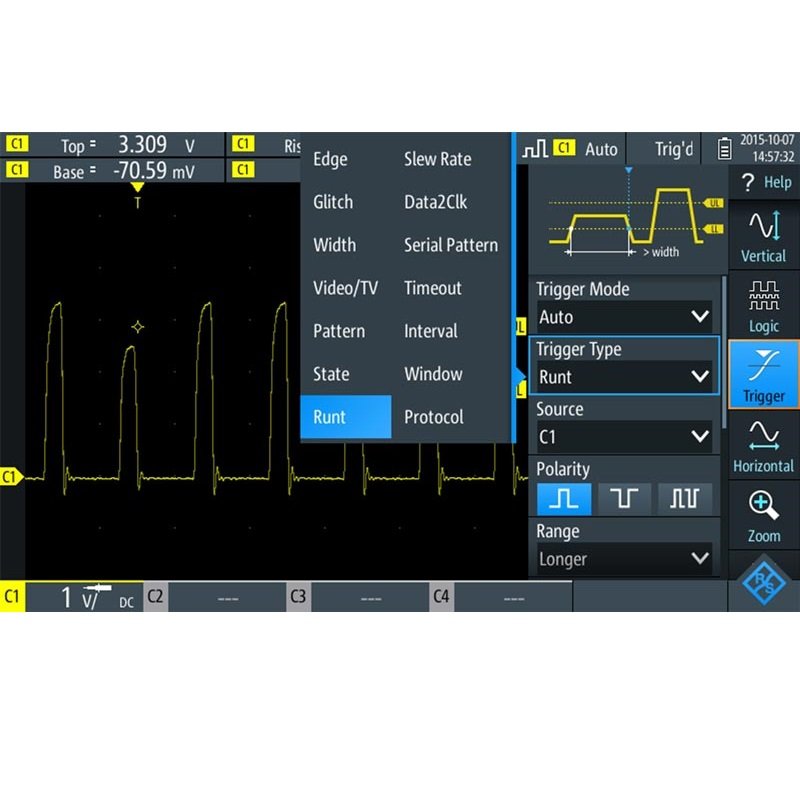The width and height of the screenshot is (800, 800).
Task: Open the Help question mark
Action: coord(763,182)
